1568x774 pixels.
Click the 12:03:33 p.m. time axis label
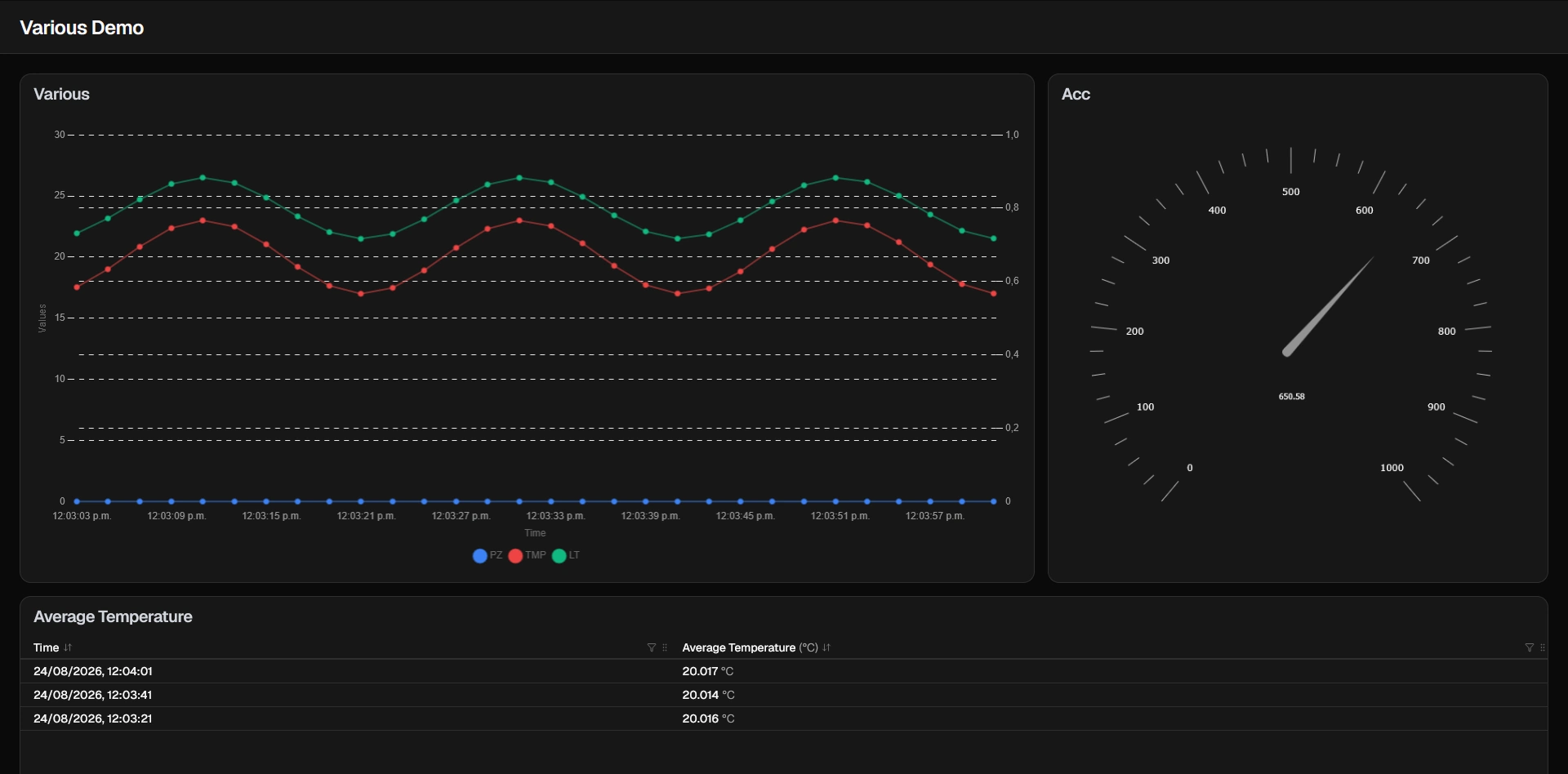tap(555, 516)
